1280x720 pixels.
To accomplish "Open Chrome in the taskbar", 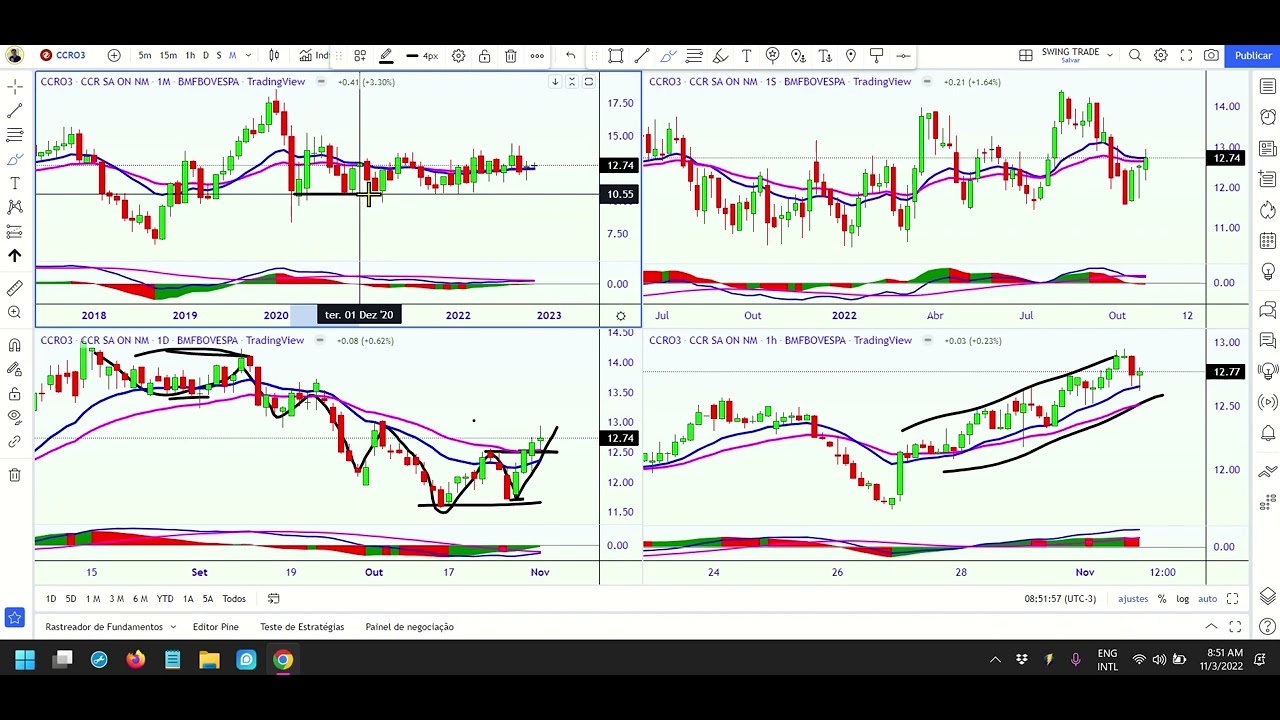I will point(283,660).
